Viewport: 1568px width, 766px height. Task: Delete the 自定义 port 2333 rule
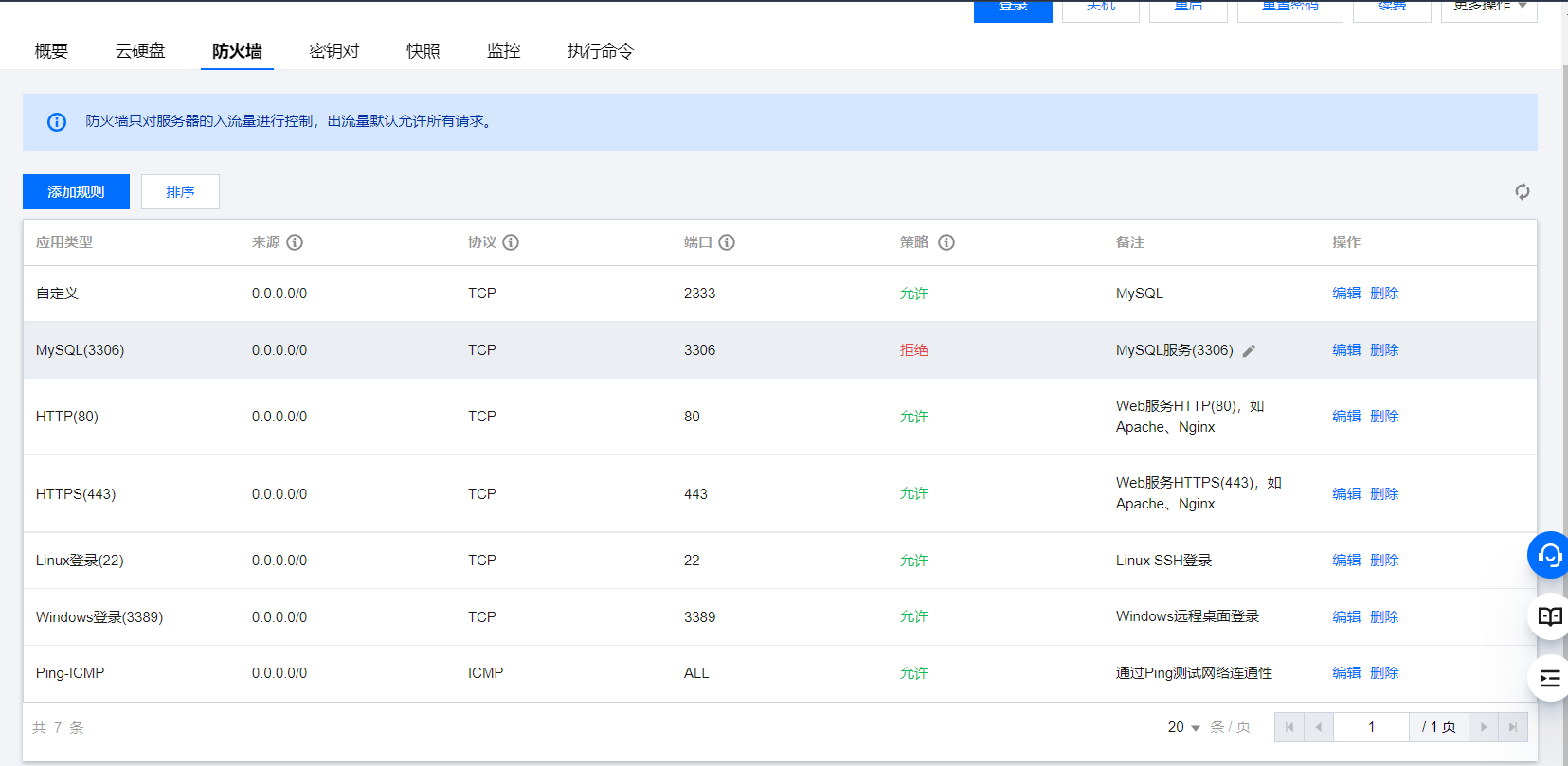pyautogui.click(x=1384, y=294)
